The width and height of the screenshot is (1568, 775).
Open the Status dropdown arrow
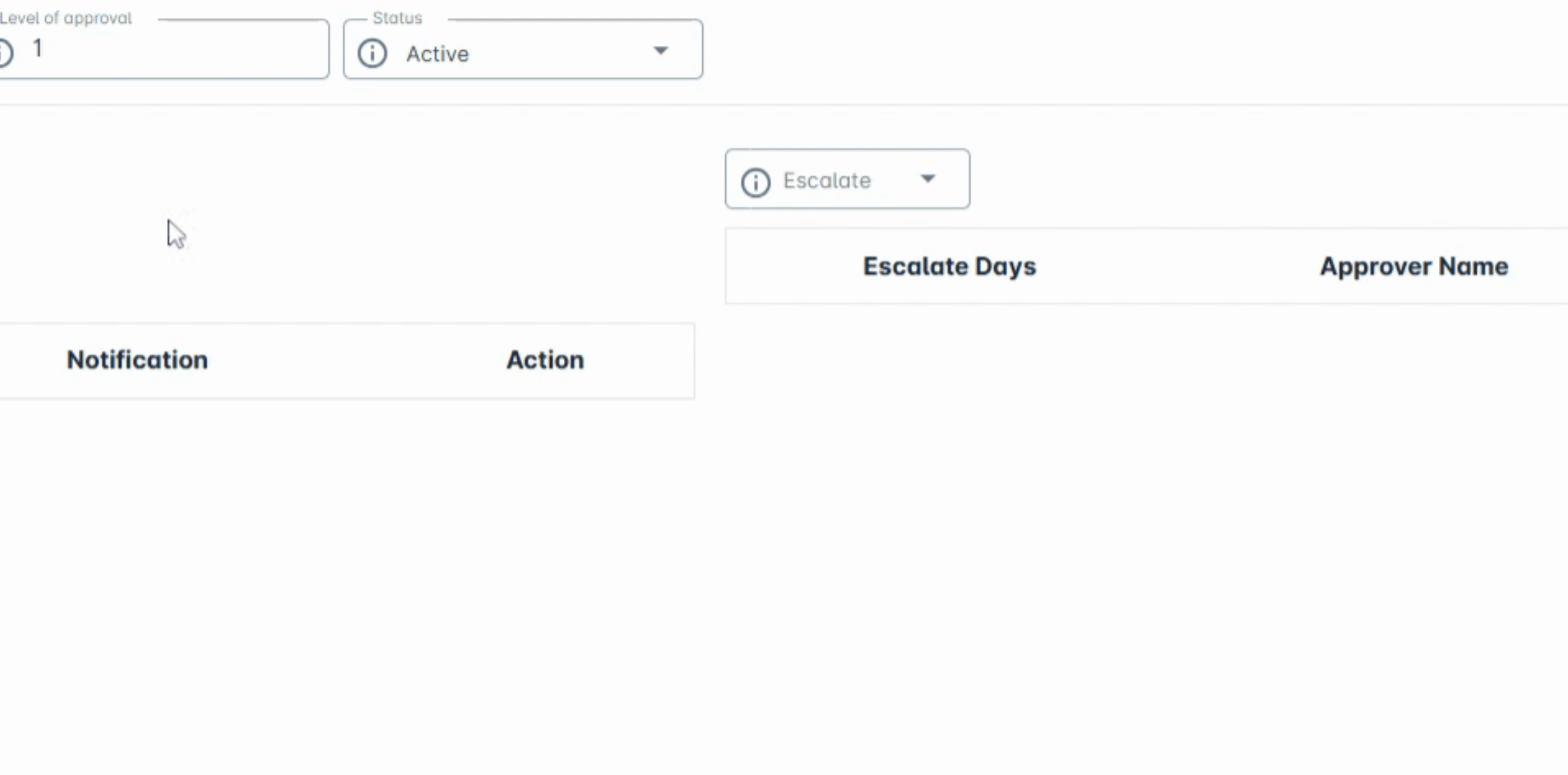661,50
